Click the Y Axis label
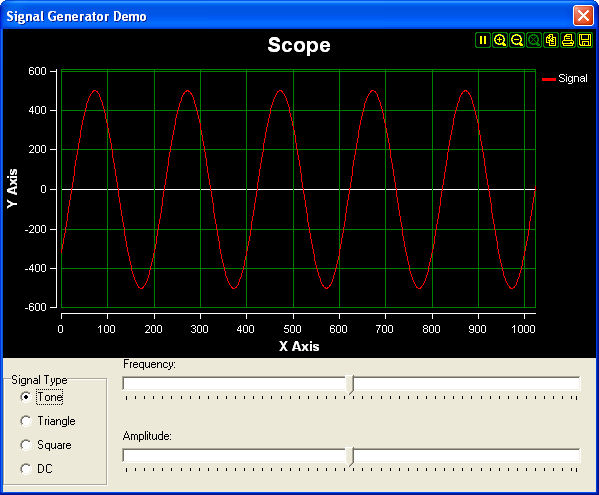599x495 pixels. click(x=13, y=189)
